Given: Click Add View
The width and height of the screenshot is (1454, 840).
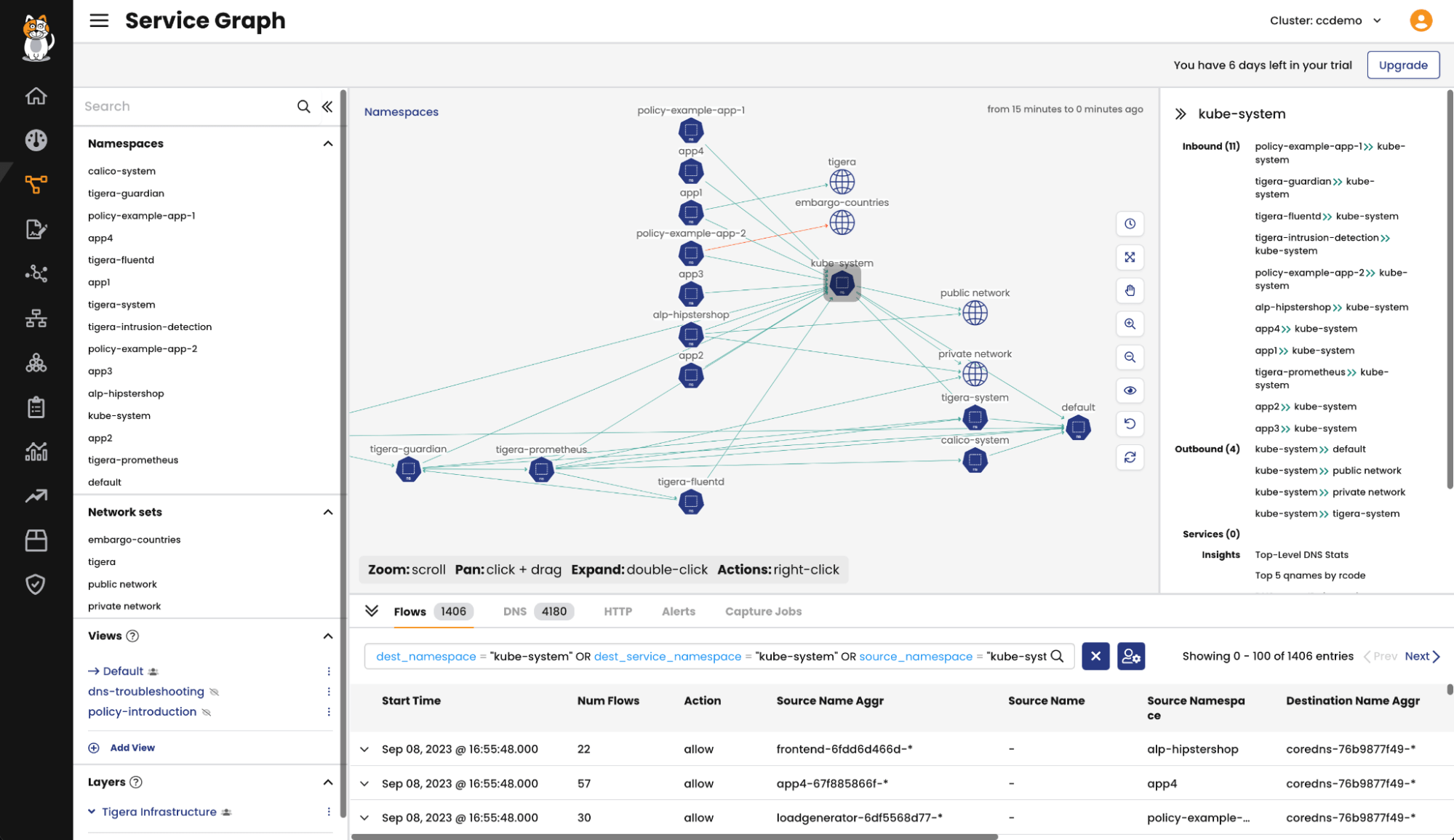Looking at the screenshot, I should (x=121, y=748).
